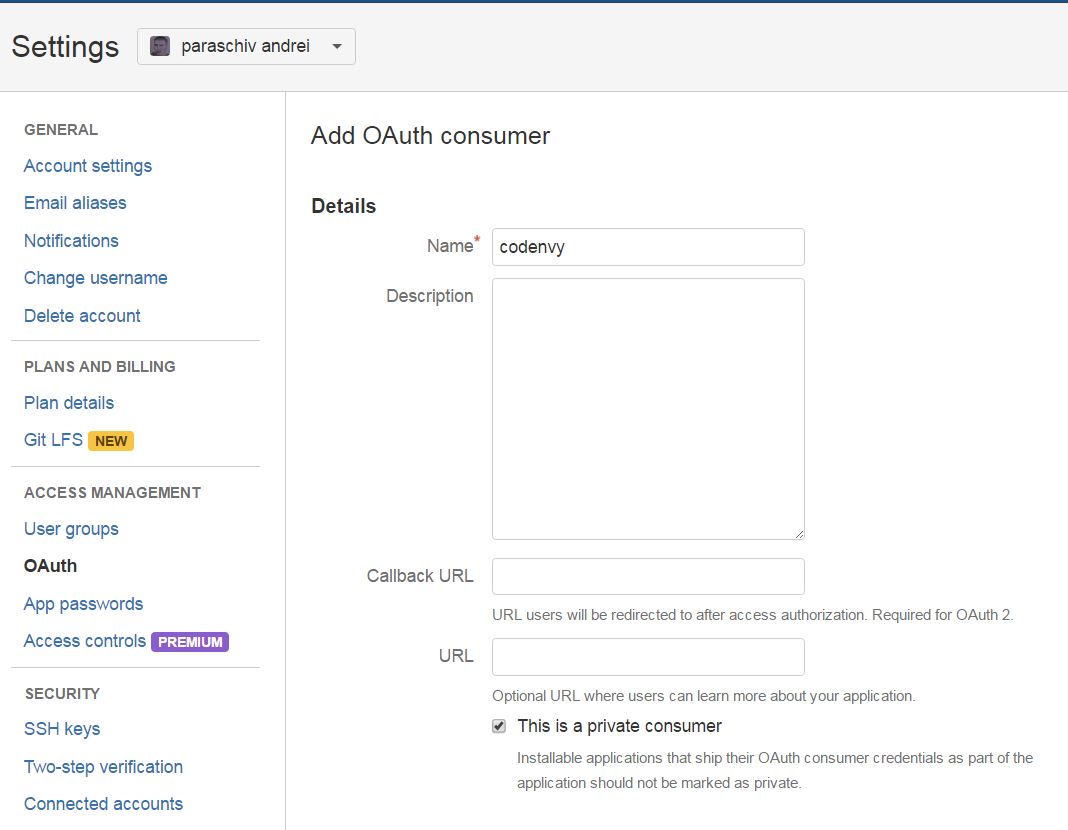Open the Delete account page
This screenshot has height=830, width=1068.
(x=82, y=316)
